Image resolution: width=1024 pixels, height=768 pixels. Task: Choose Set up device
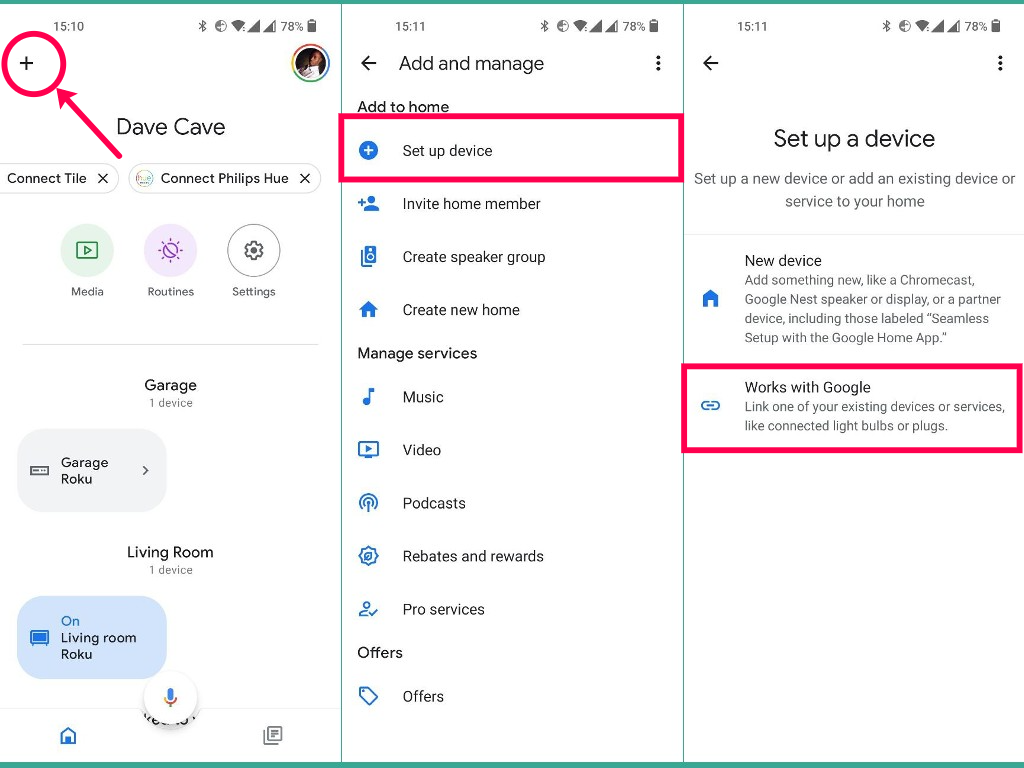511,150
